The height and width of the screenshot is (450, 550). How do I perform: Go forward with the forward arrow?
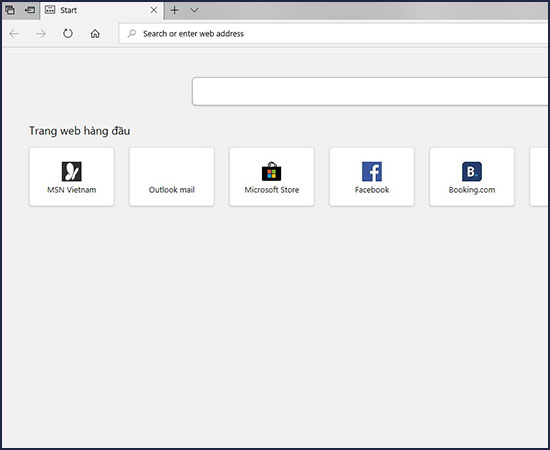coord(41,34)
